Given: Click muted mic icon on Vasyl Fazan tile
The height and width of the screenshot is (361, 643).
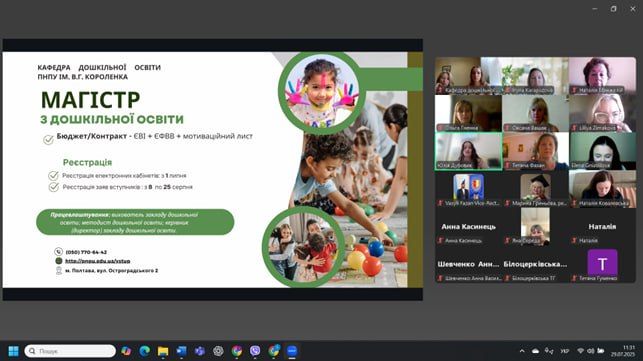Looking at the screenshot, I should click(x=440, y=203).
